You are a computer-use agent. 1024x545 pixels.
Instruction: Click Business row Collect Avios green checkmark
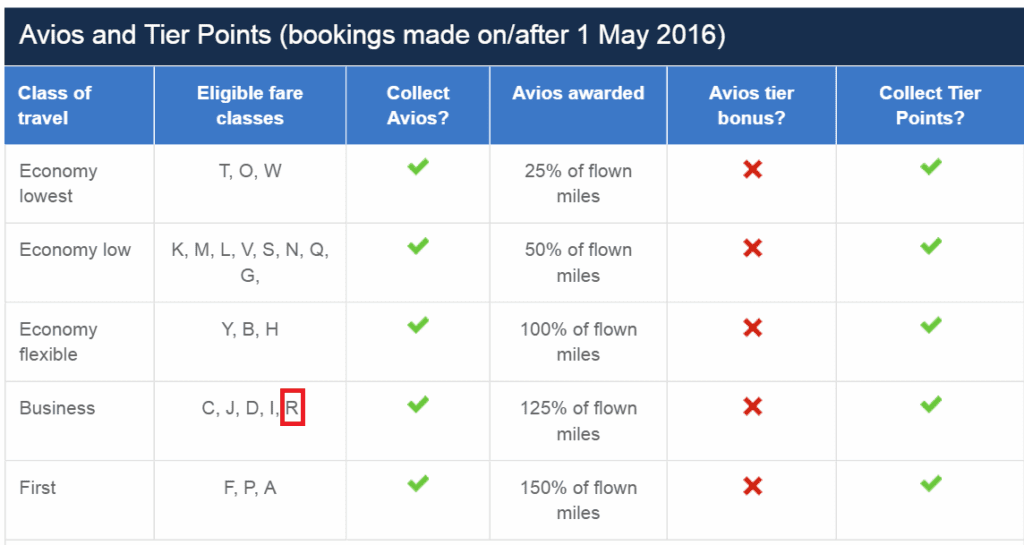point(418,404)
